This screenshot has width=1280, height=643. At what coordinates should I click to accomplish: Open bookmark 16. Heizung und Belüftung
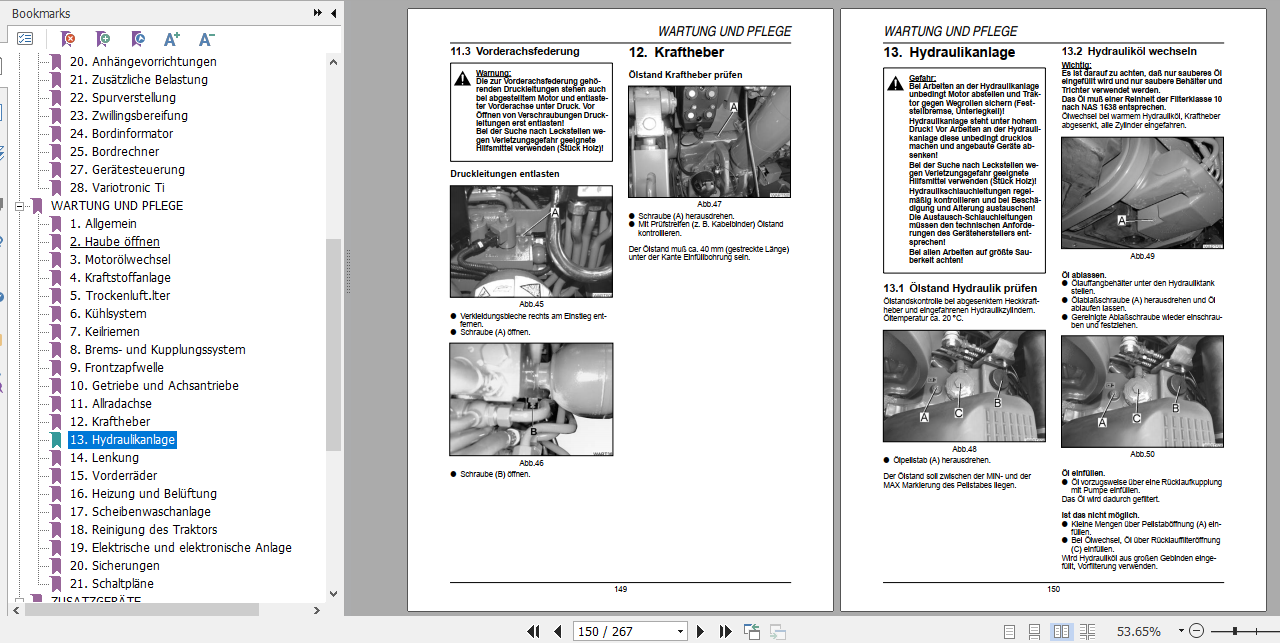[x=143, y=494]
